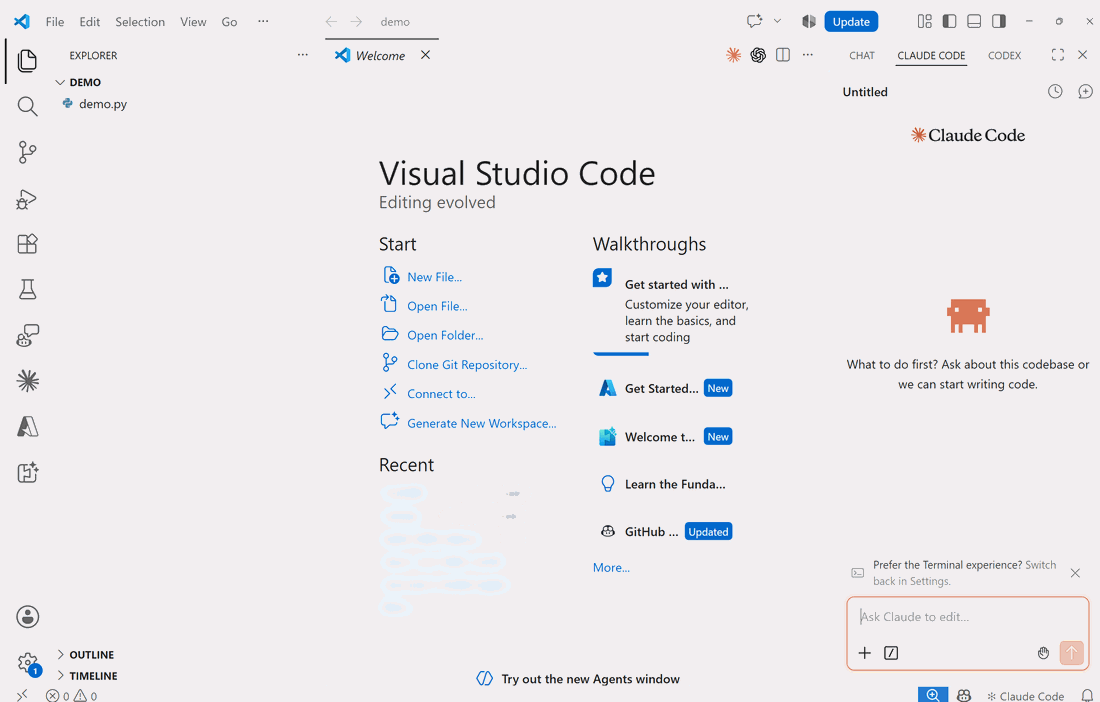Open the notifications bell in status bar

(x=1087, y=696)
